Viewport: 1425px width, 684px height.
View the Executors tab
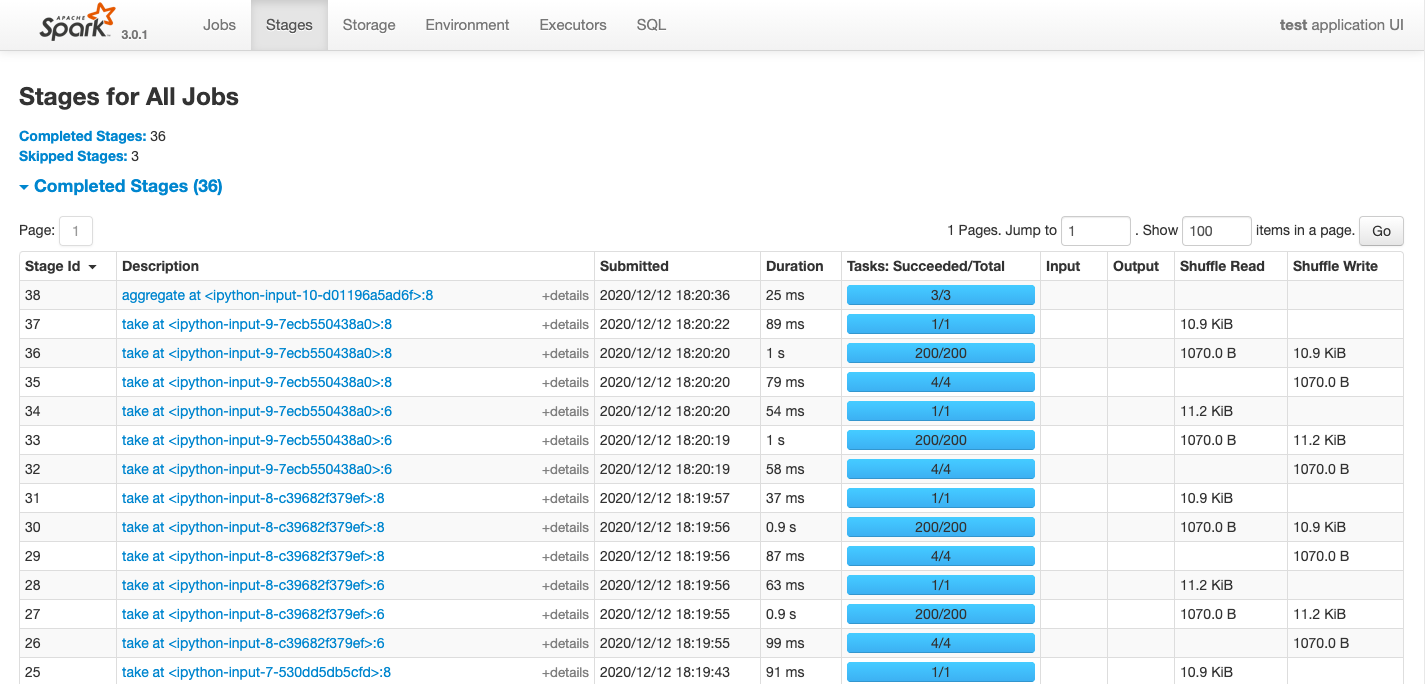[573, 25]
